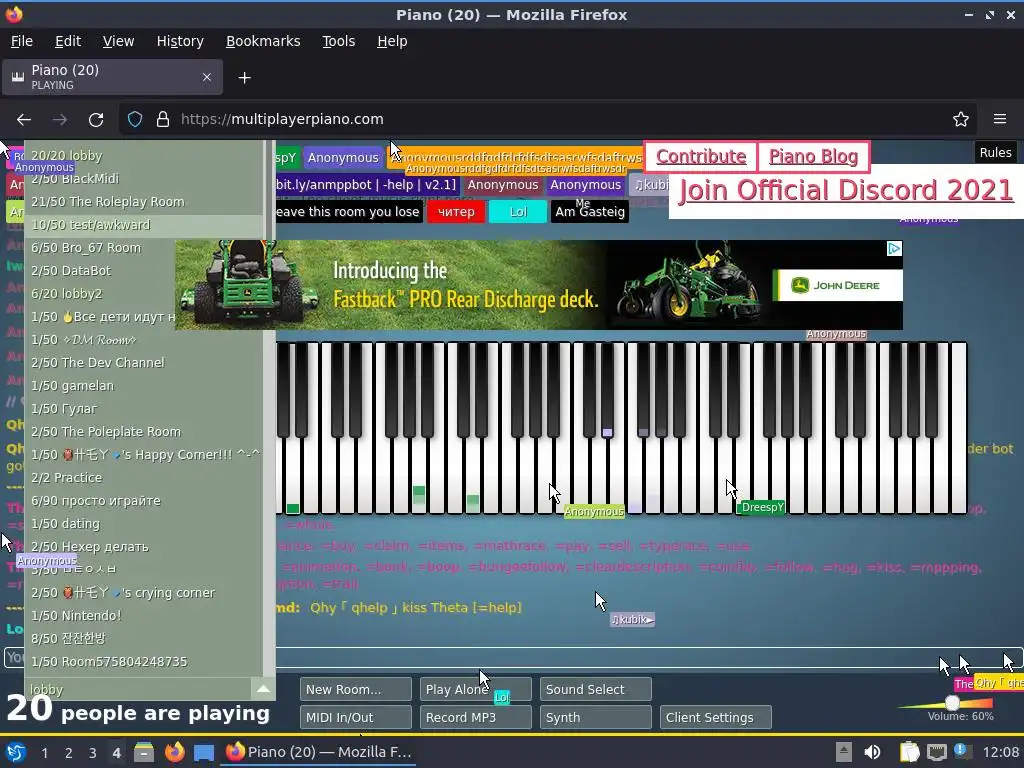Join the "2/2 Practice" room
The image size is (1024, 768).
tap(144, 477)
